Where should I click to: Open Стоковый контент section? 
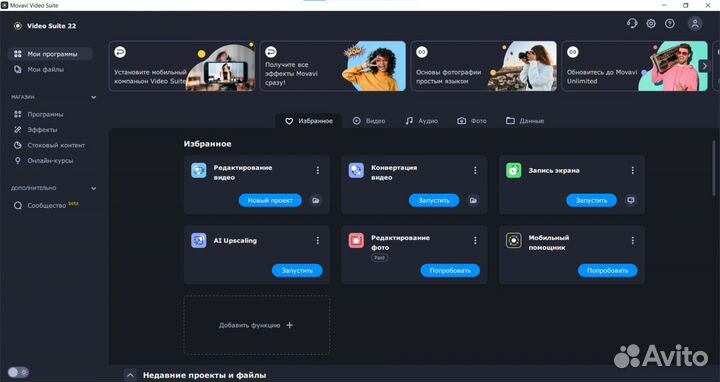coord(51,146)
